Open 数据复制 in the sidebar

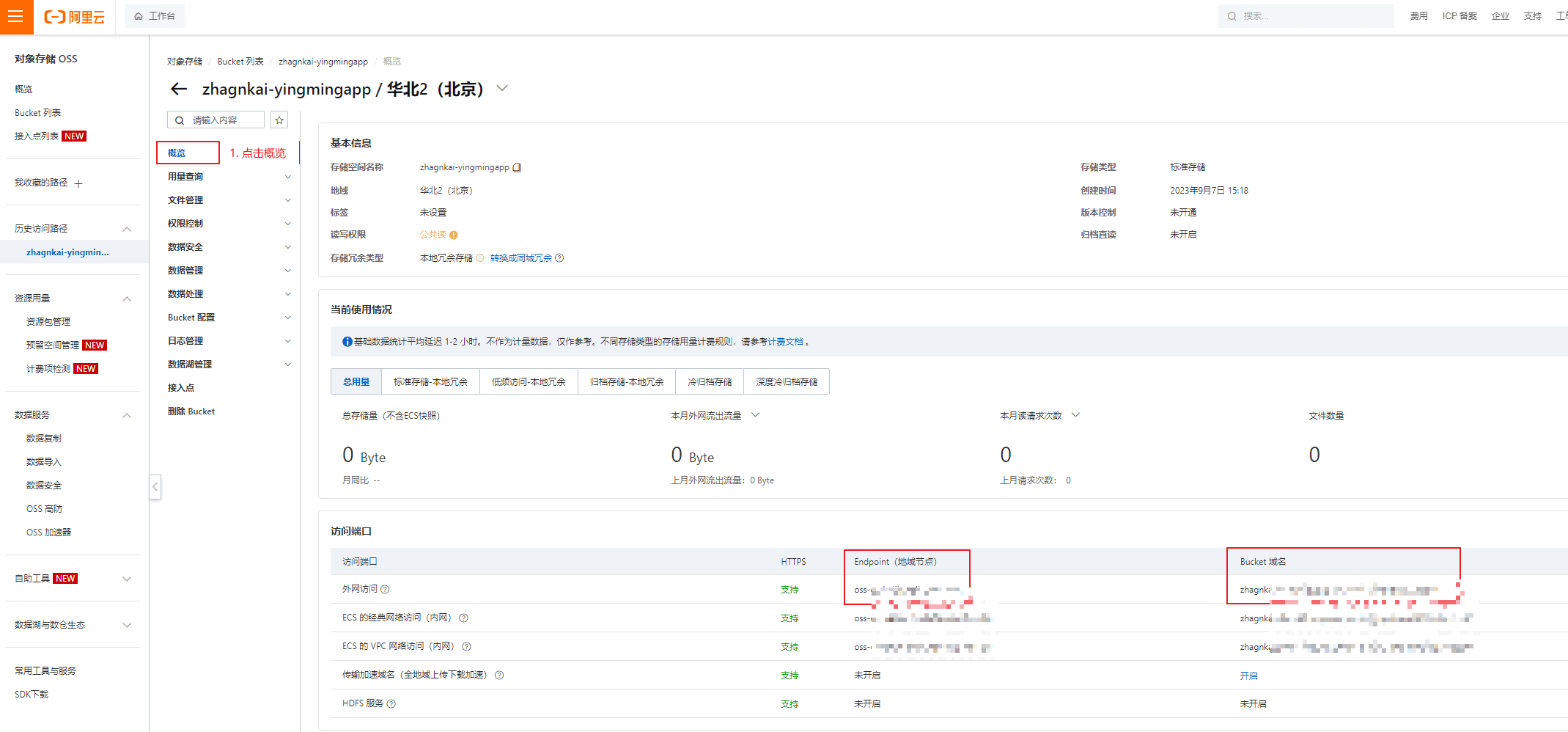click(44, 439)
